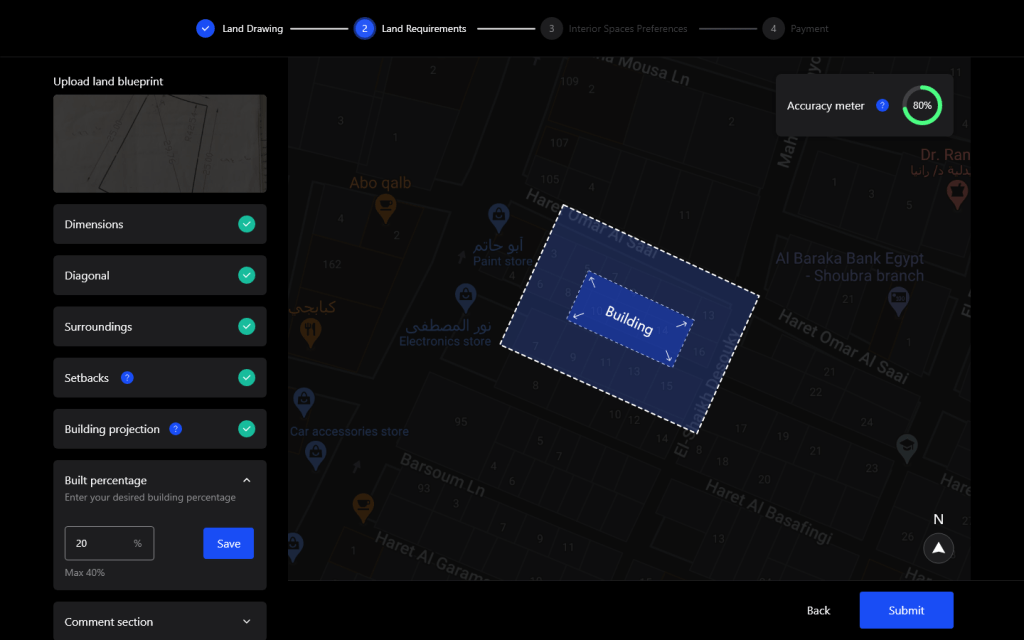The width and height of the screenshot is (1024, 640).
Task: Click the Surroundings green checkmark
Action: 246,326
